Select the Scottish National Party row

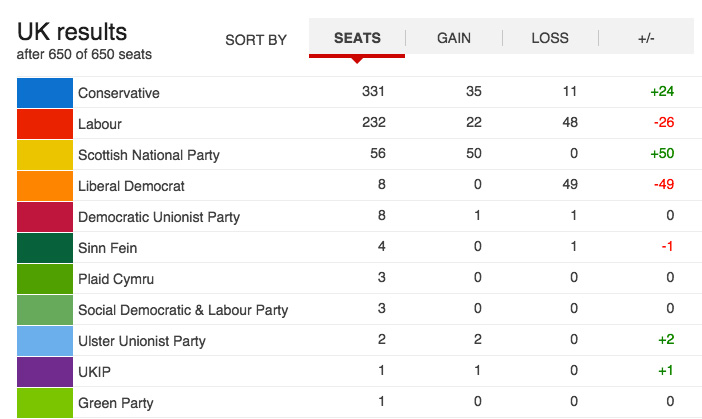click(149, 155)
